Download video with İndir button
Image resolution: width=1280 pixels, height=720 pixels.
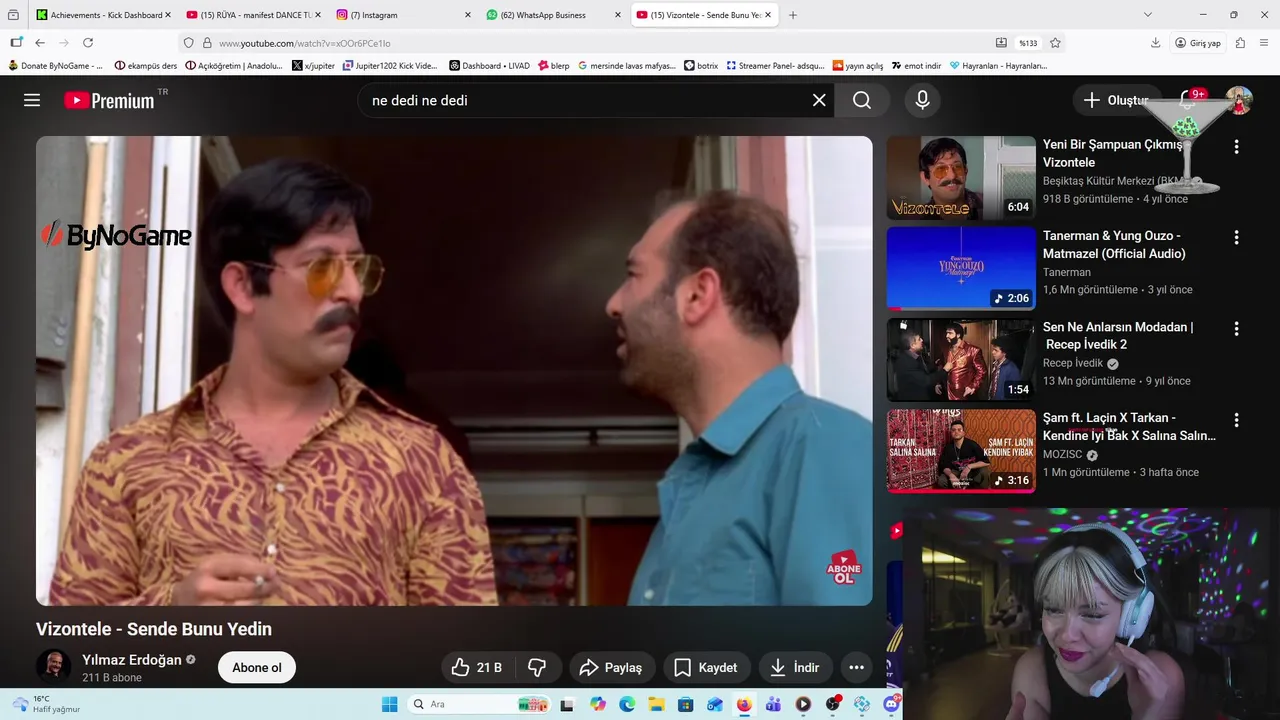tap(795, 667)
